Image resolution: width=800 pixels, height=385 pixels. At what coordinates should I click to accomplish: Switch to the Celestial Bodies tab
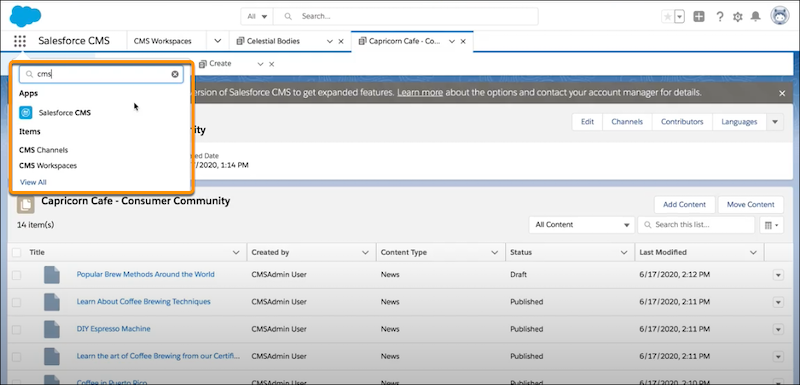click(273, 41)
